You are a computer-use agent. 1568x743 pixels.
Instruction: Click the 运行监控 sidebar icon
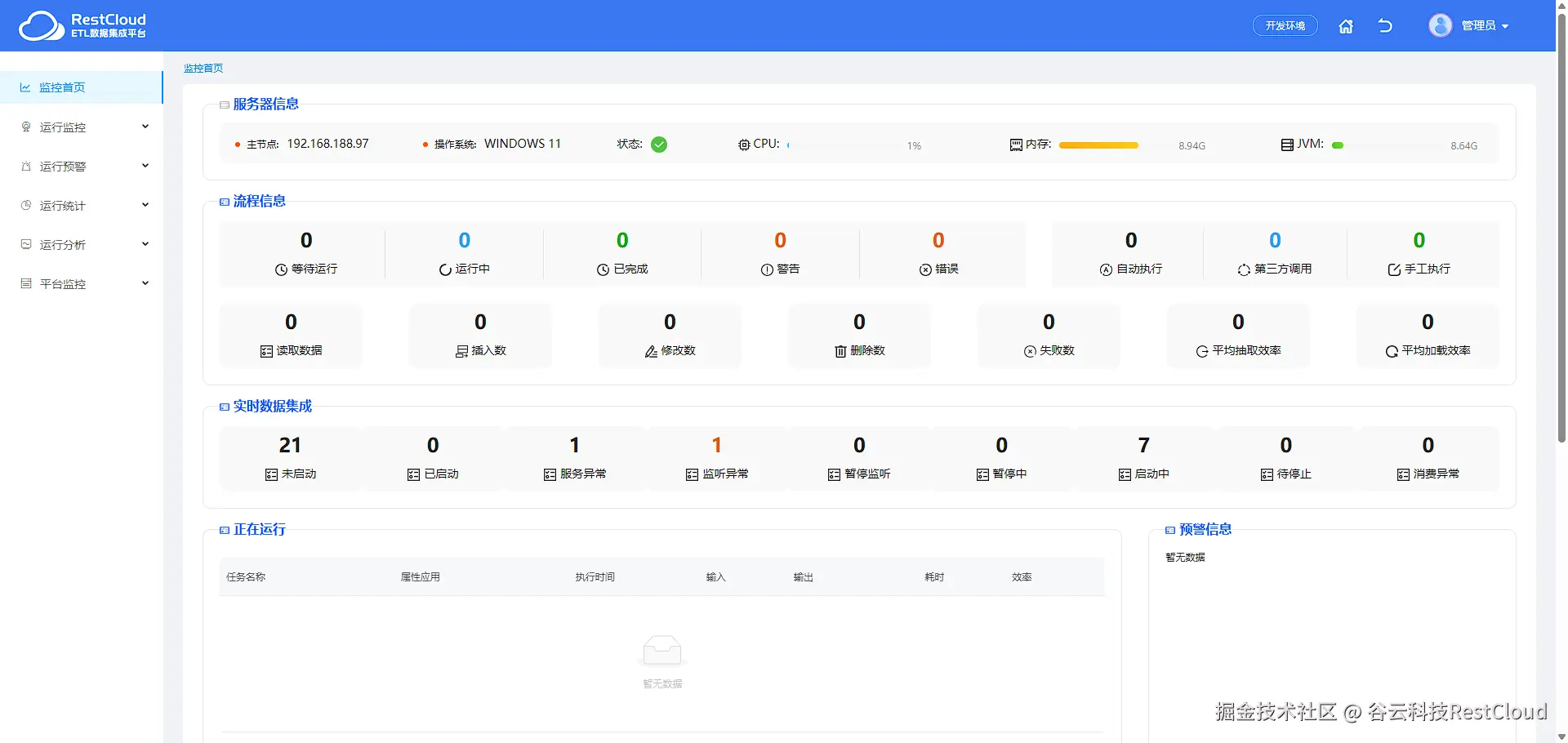point(27,127)
